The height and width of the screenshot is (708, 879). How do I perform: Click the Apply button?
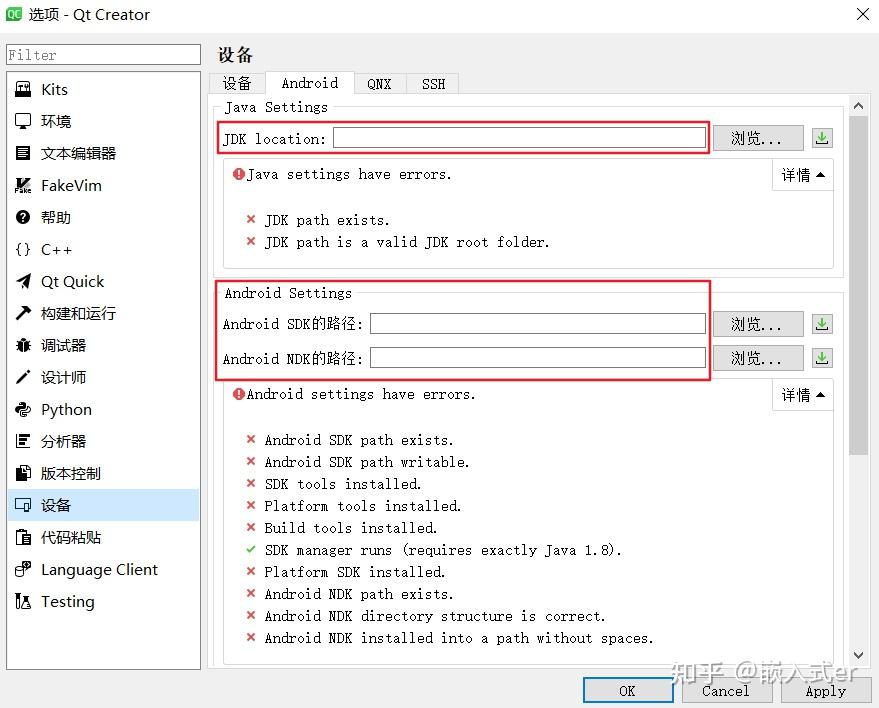point(824,690)
